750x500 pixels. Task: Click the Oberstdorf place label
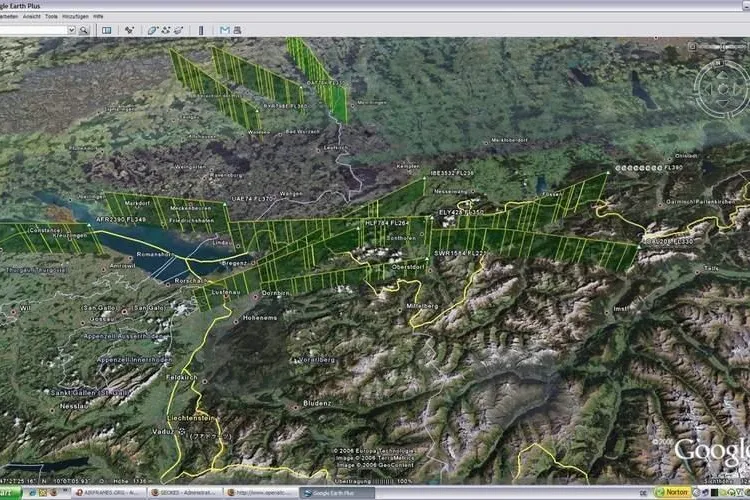pos(408,267)
